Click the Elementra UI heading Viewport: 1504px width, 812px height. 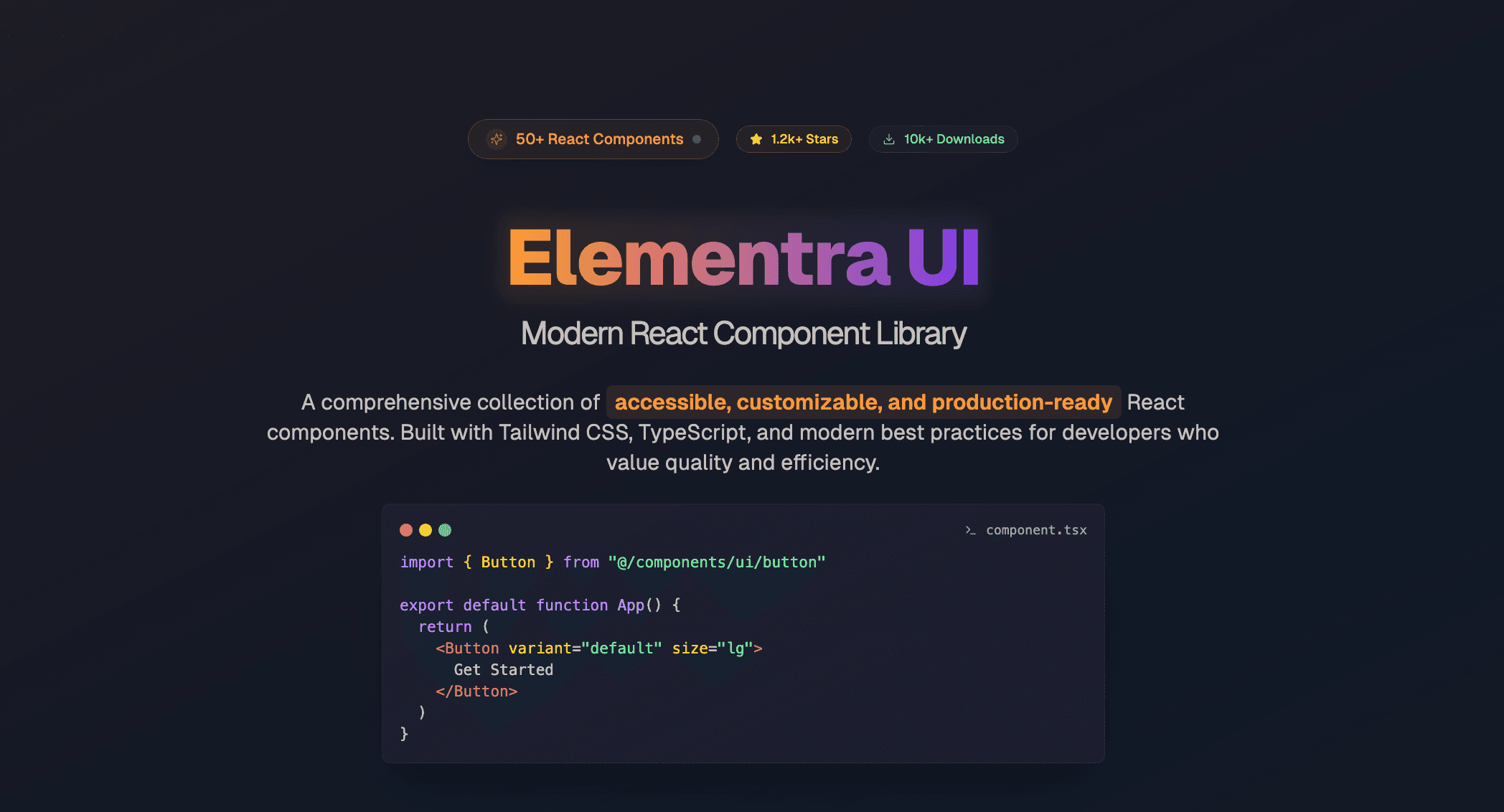pos(743,258)
